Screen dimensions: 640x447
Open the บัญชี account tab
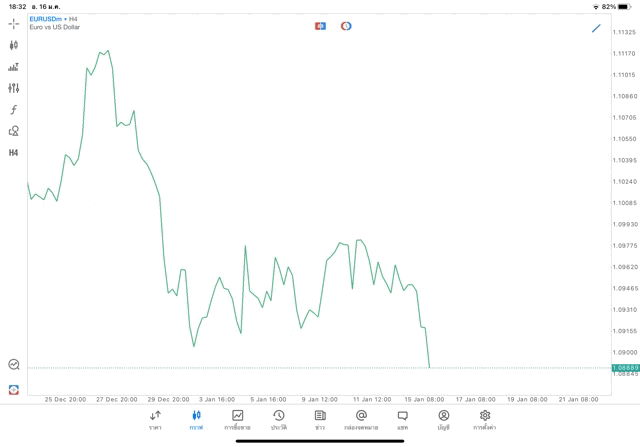pos(443,420)
